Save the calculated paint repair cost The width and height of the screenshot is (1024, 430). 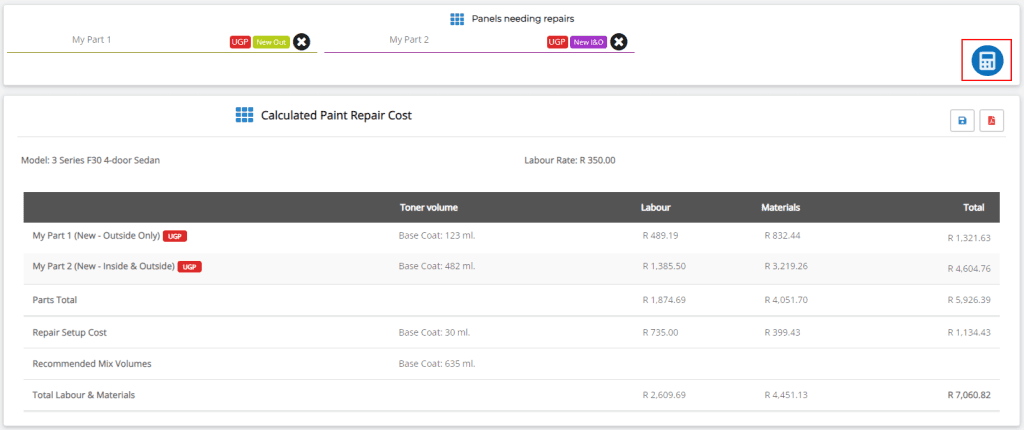click(962, 121)
